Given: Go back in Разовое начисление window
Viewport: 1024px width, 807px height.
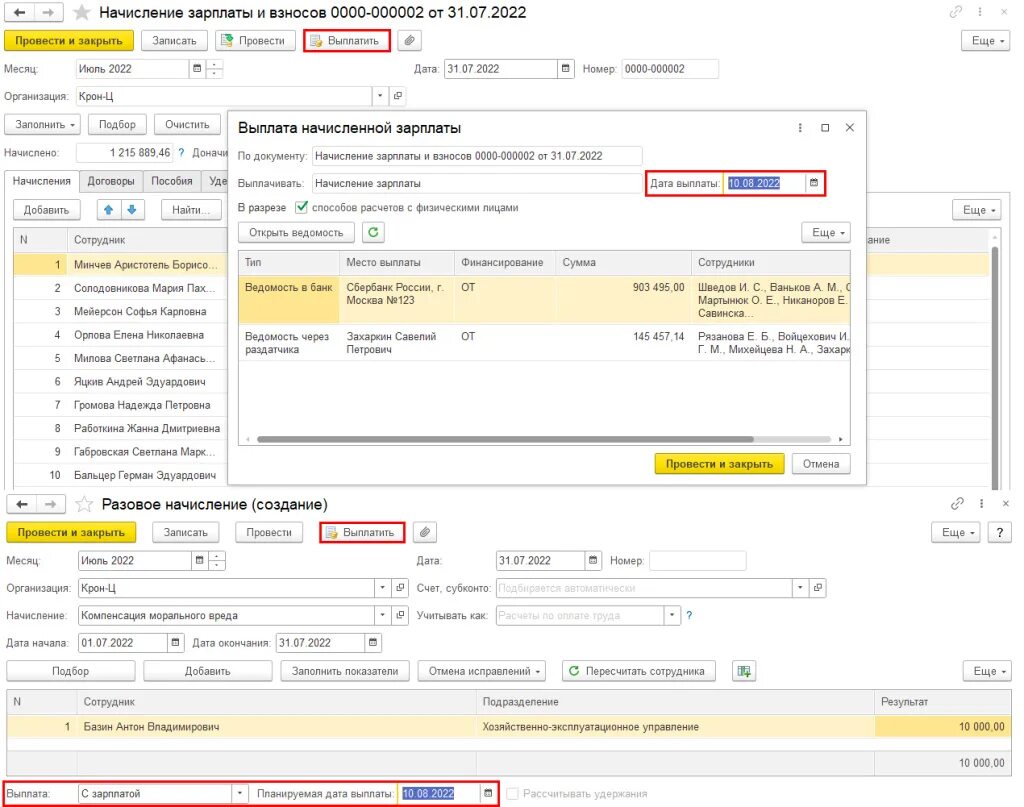Looking at the screenshot, I should [22, 504].
